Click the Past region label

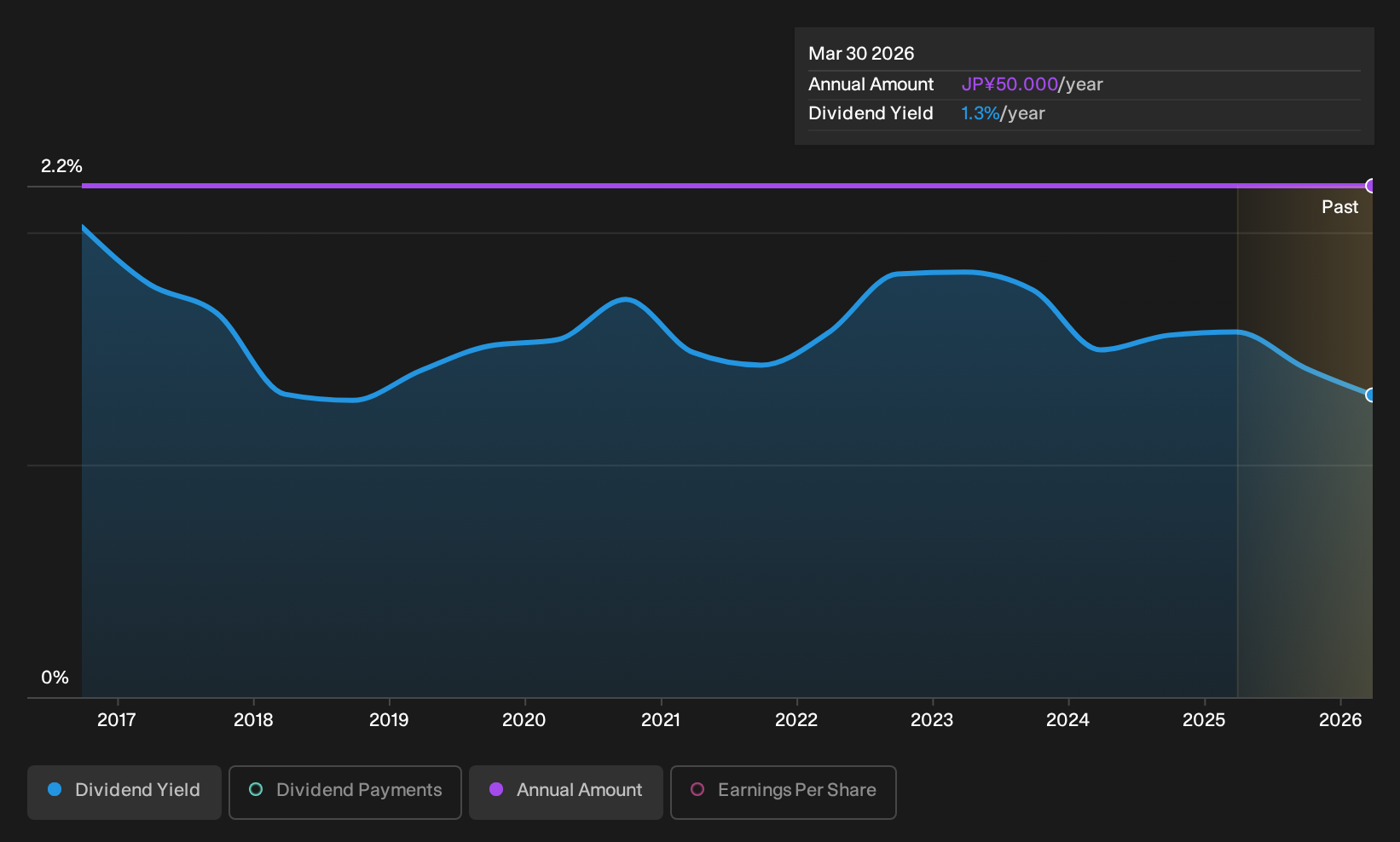coord(1339,207)
